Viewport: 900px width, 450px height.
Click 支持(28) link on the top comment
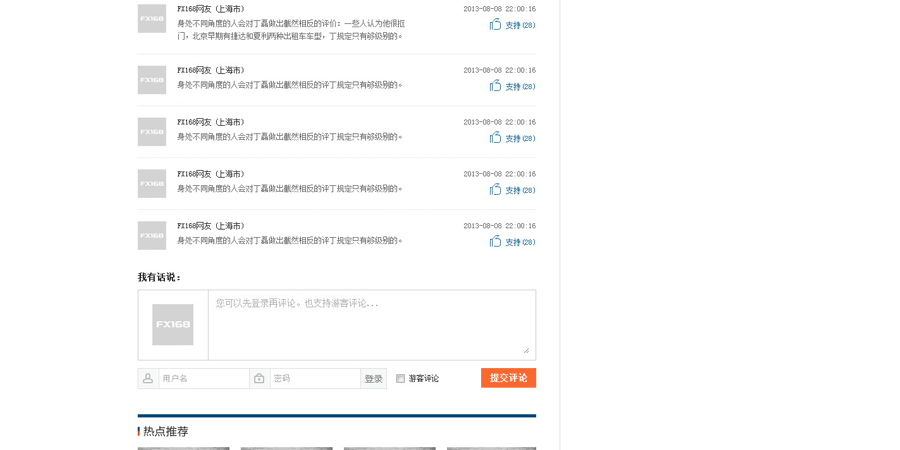coord(519,26)
